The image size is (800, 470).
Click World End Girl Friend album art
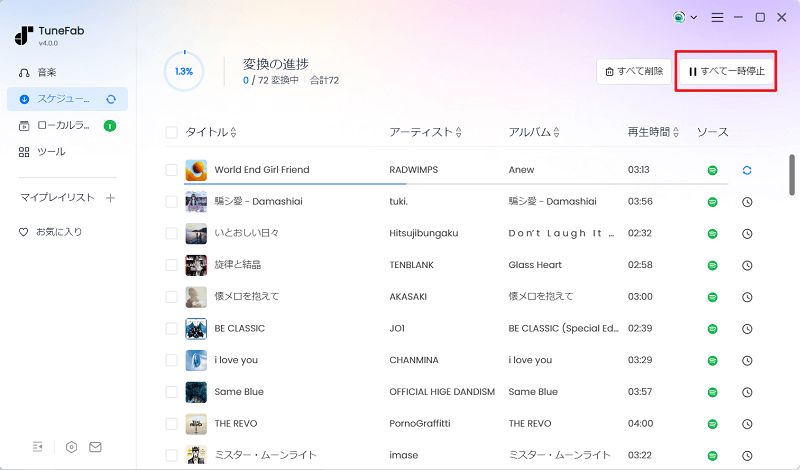[x=196, y=170]
